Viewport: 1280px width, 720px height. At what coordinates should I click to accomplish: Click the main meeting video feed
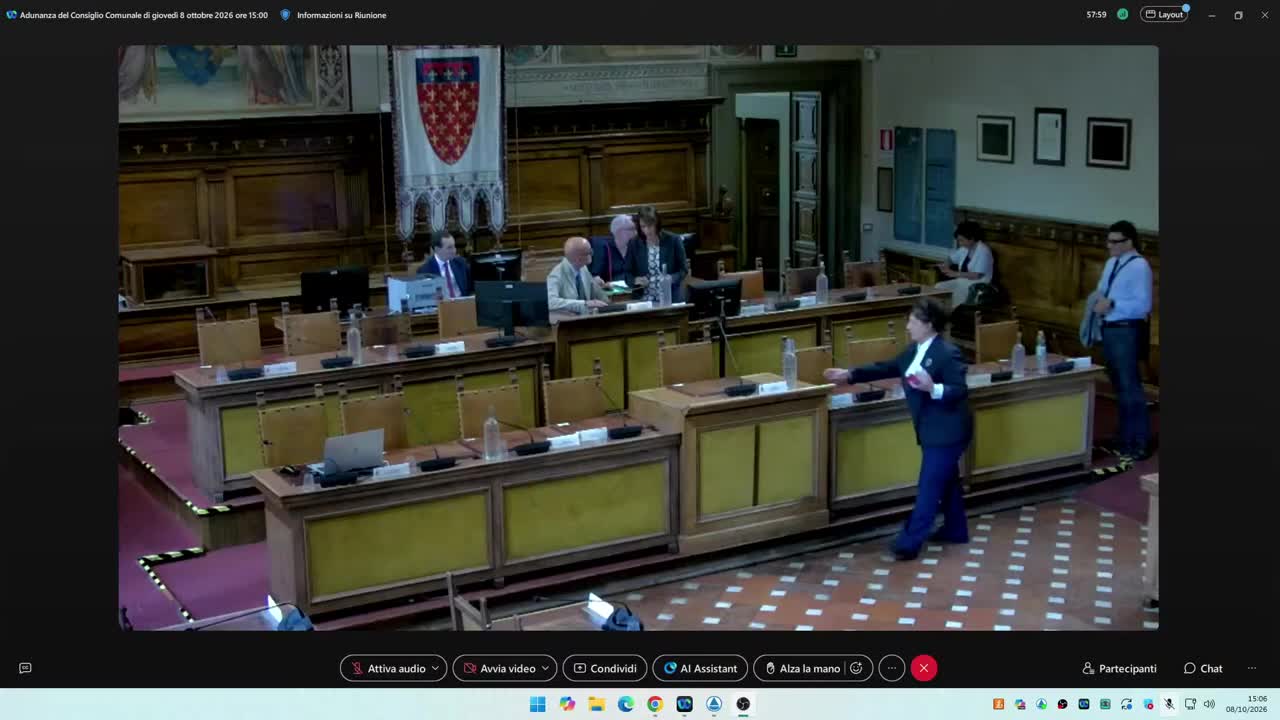pyautogui.click(x=638, y=338)
